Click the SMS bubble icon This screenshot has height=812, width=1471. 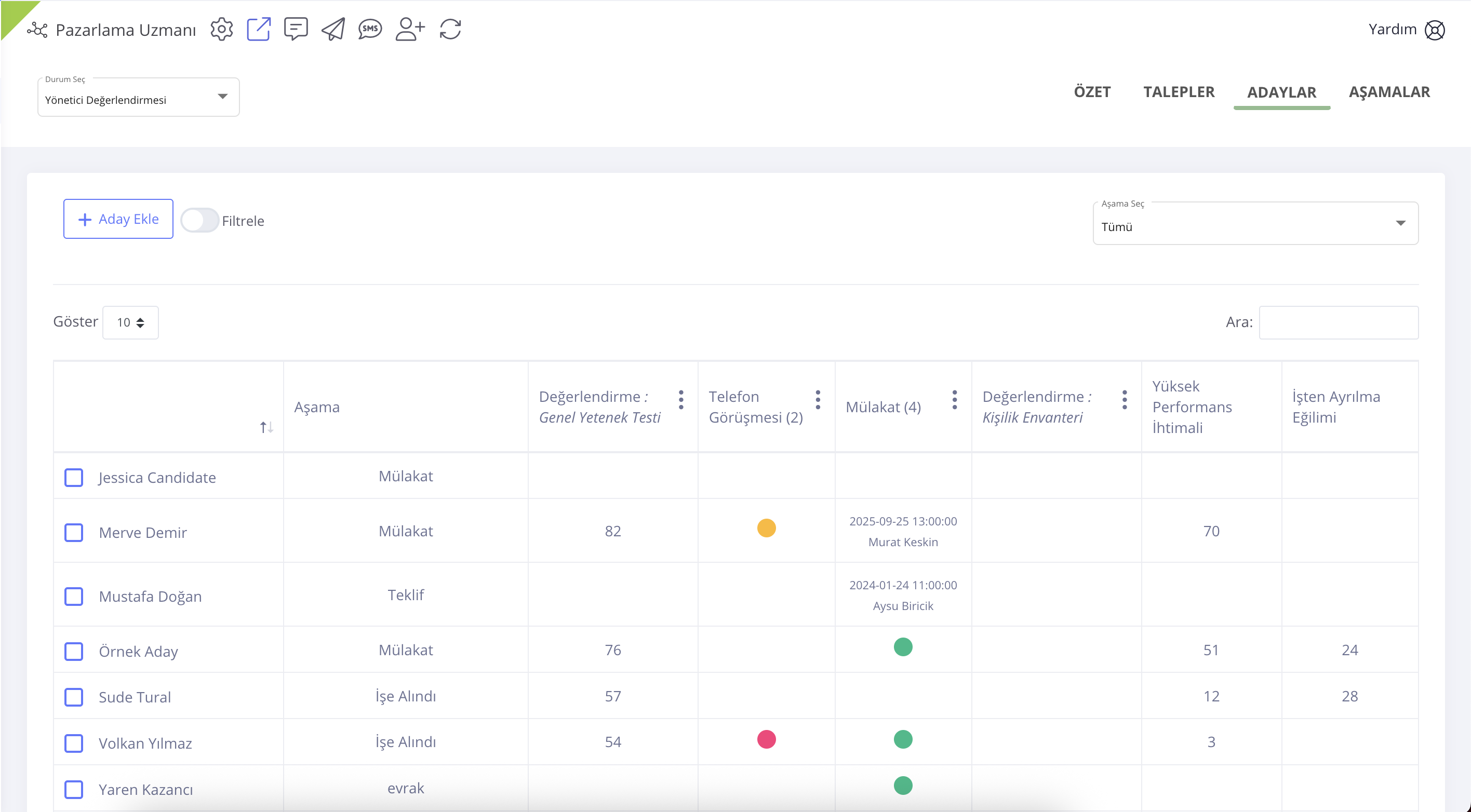370,29
